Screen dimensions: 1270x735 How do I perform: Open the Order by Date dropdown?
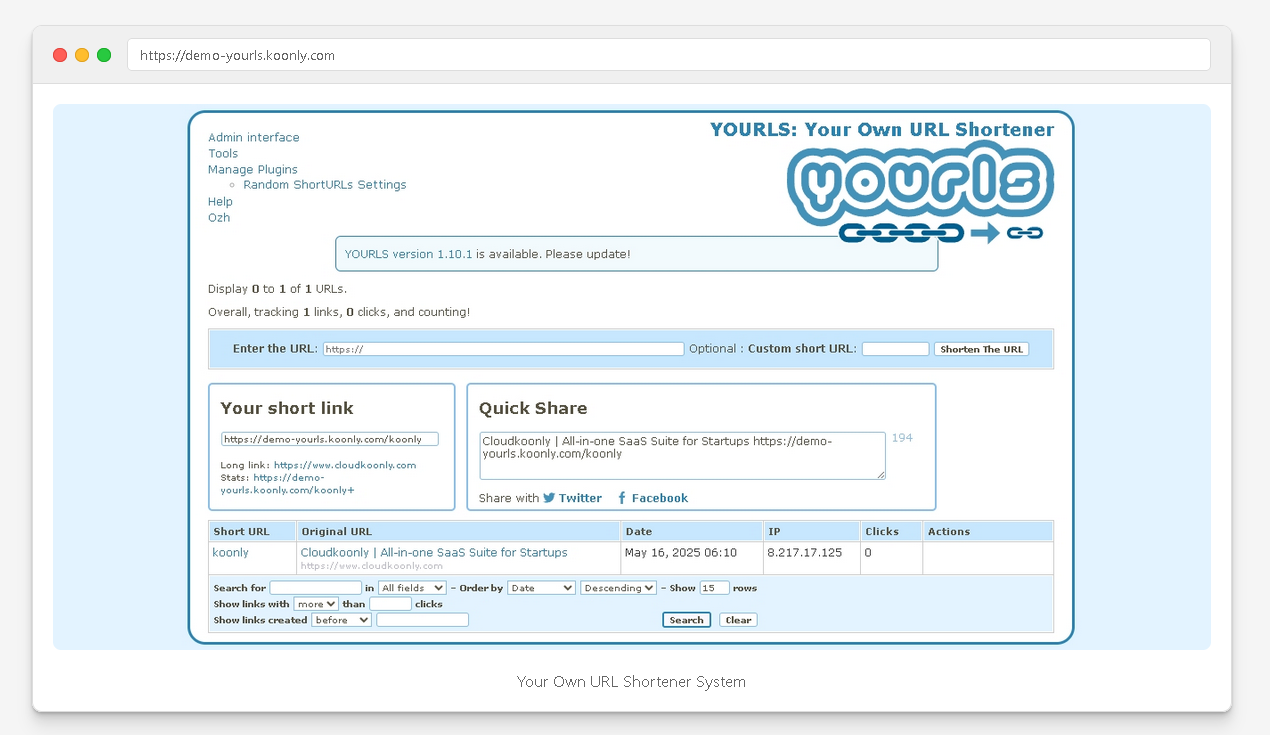pyautogui.click(x=541, y=588)
